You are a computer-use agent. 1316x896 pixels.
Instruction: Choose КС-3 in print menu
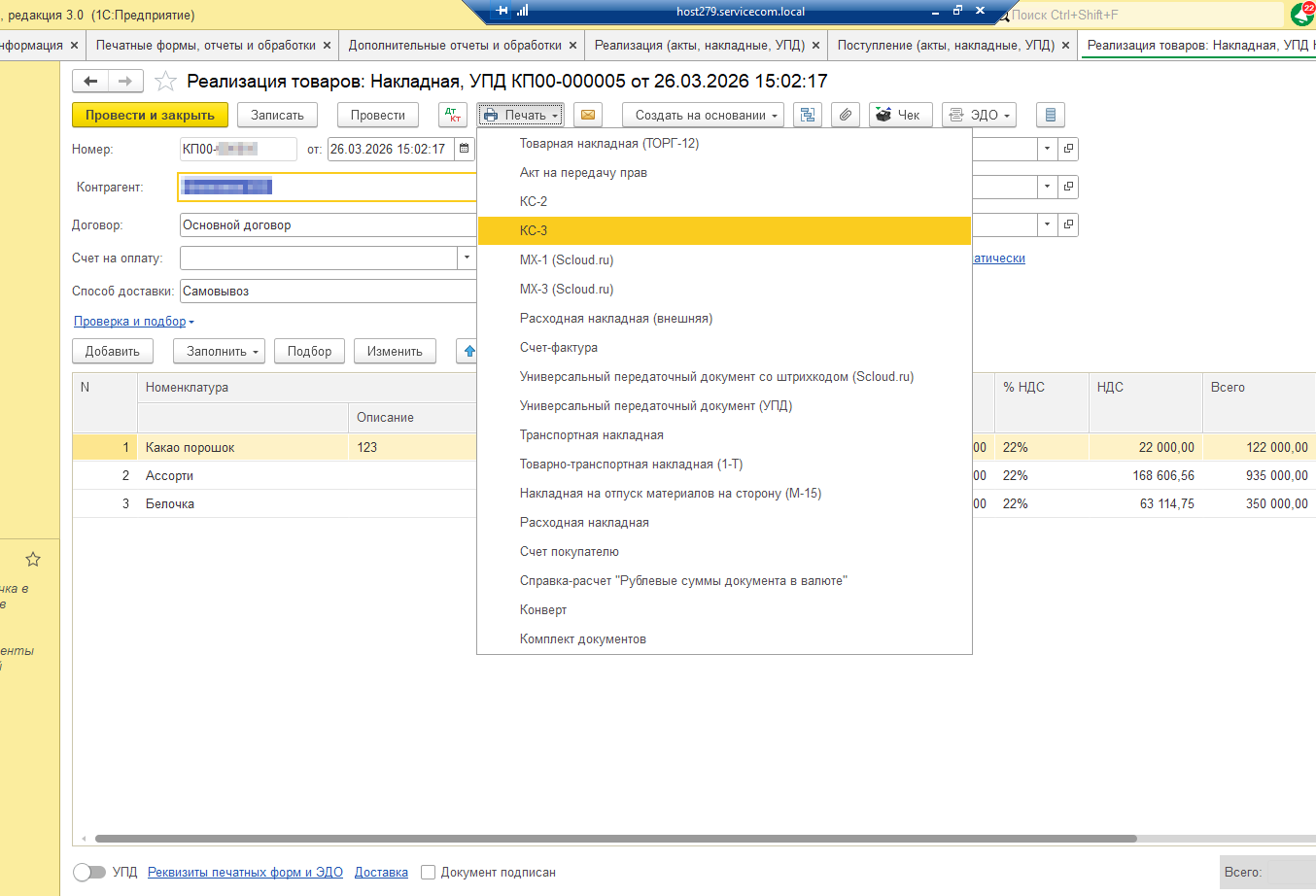(x=724, y=230)
